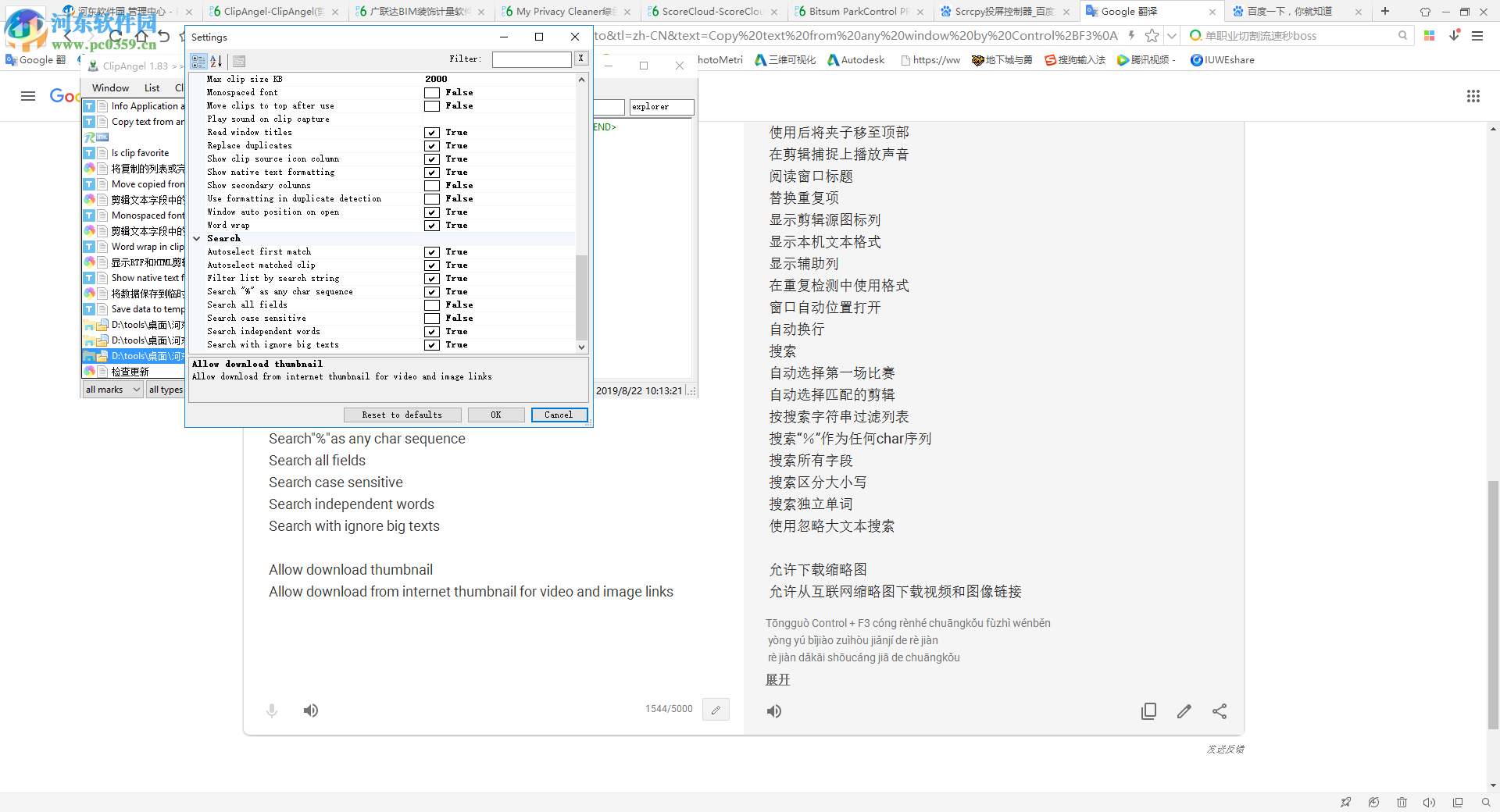Image resolution: width=1500 pixels, height=812 pixels.
Task: Listen to the translation with speaker icon
Action: [x=774, y=710]
